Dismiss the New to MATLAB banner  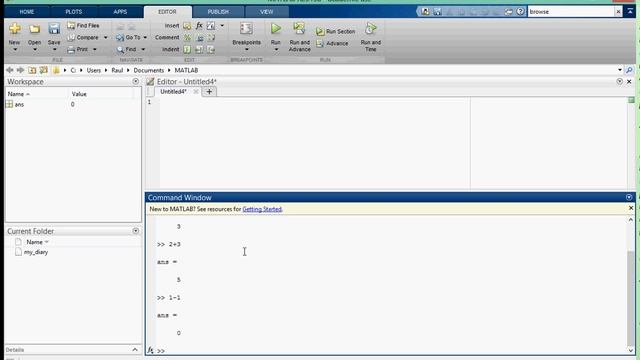[x=631, y=208]
